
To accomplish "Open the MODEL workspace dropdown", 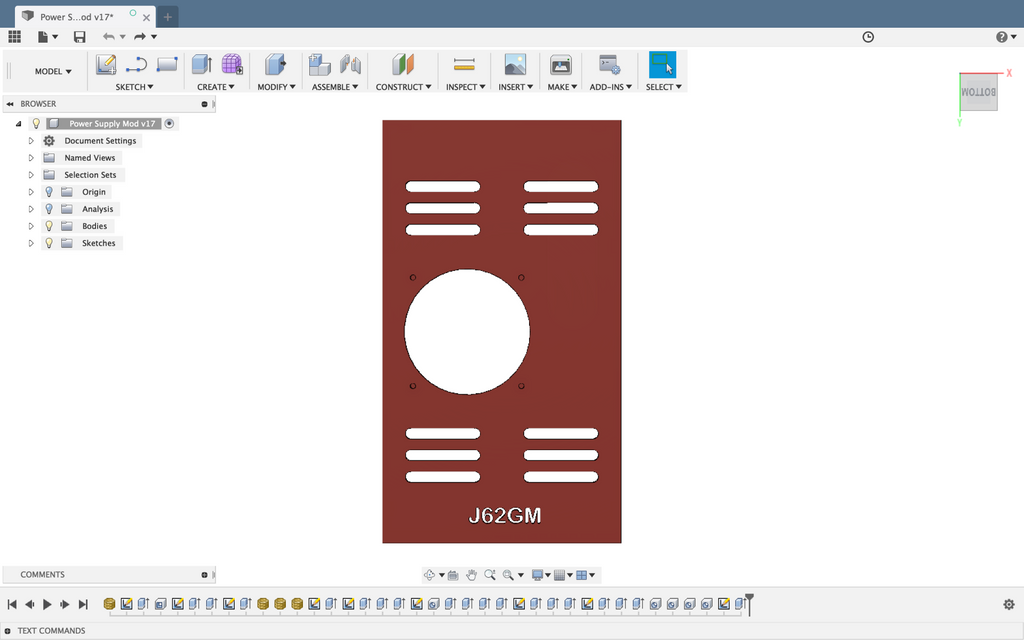I will 53,71.
